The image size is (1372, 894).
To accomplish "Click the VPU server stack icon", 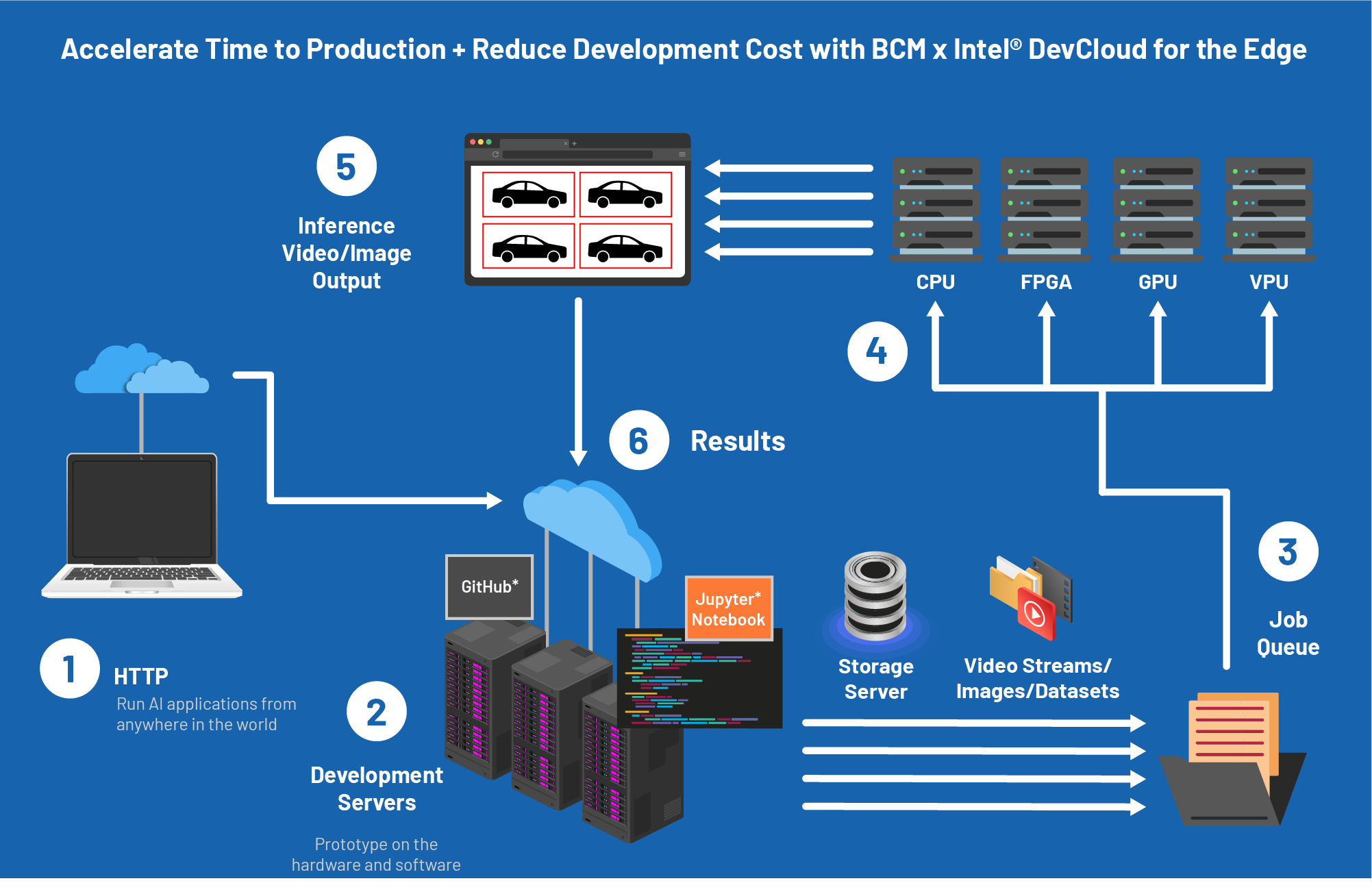I will tap(1269, 209).
